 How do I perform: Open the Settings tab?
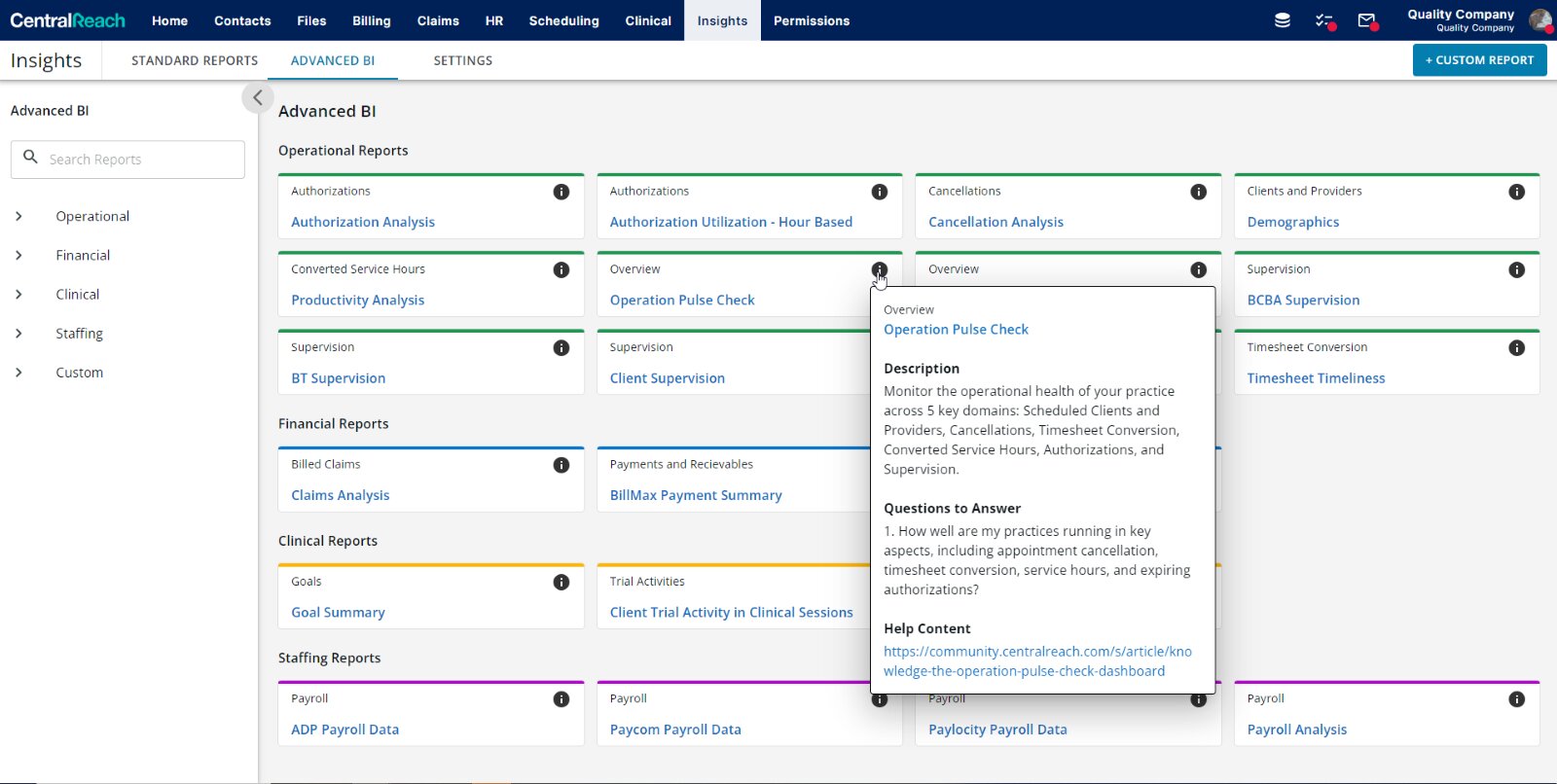[462, 60]
